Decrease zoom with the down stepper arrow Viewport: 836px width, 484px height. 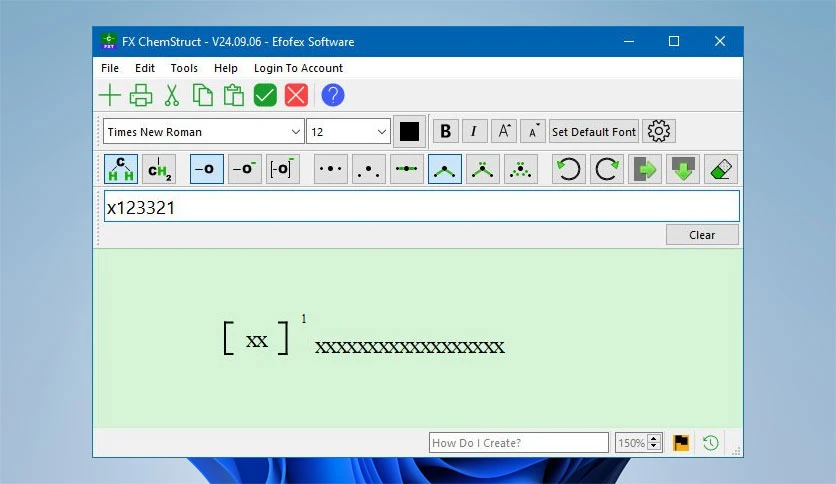(654, 447)
